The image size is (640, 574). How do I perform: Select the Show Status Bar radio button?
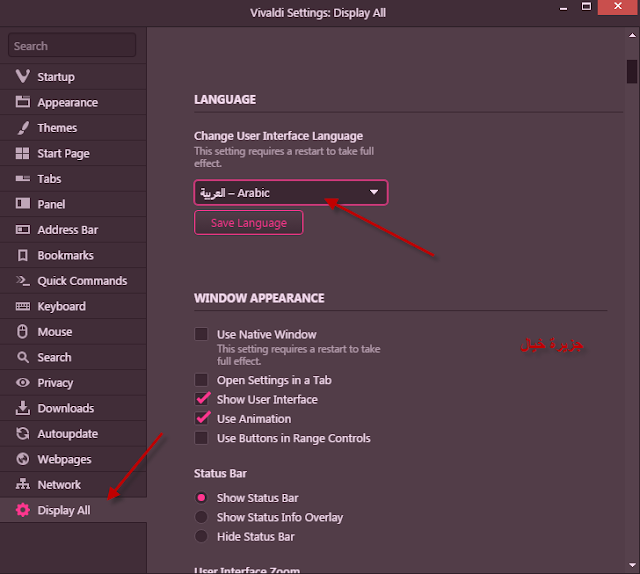tap(201, 497)
